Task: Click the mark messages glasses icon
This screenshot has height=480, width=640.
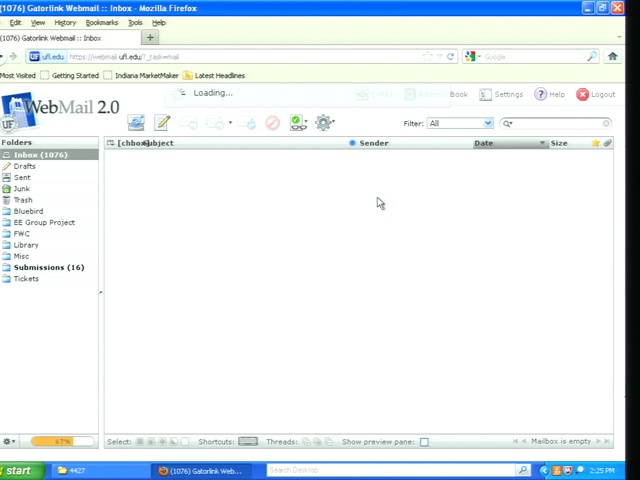Action: 298,122
